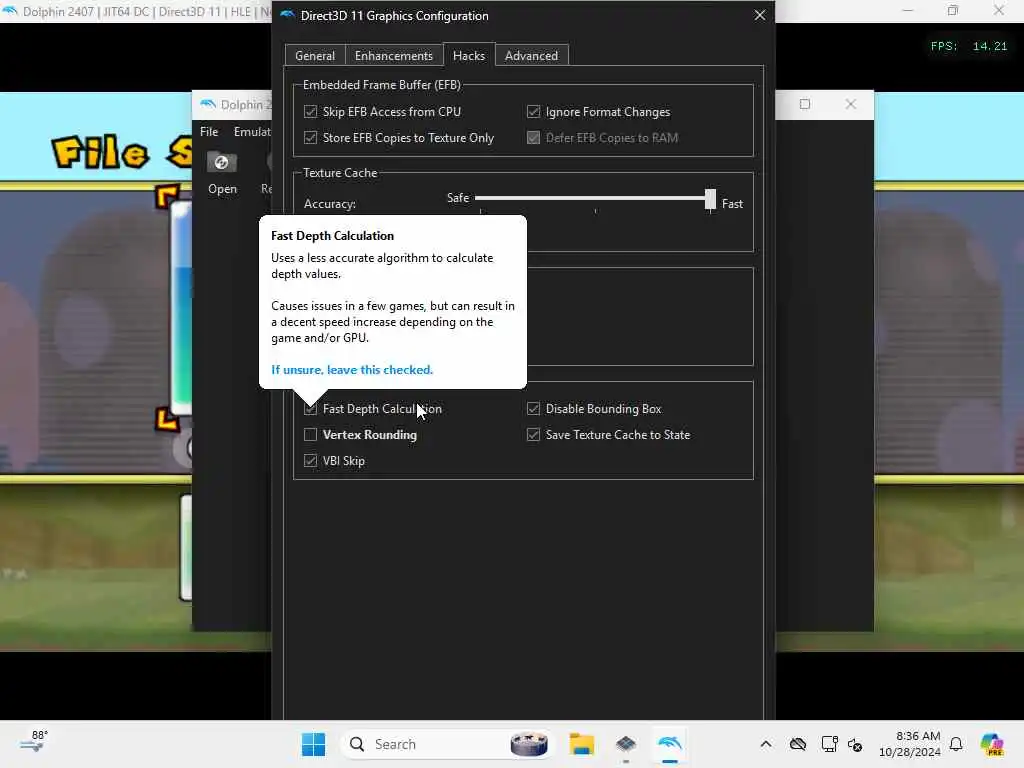The width and height of the screenshot is (1024, 768).
Task: Click Dolphin icon in background main window title
Action: tap(208, 104)
